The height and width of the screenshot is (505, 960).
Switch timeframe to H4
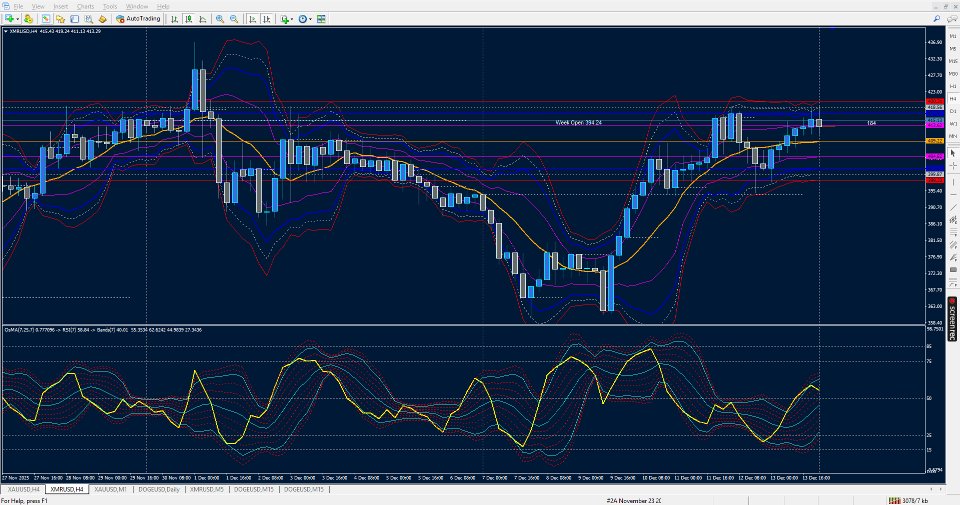(953, 99)
